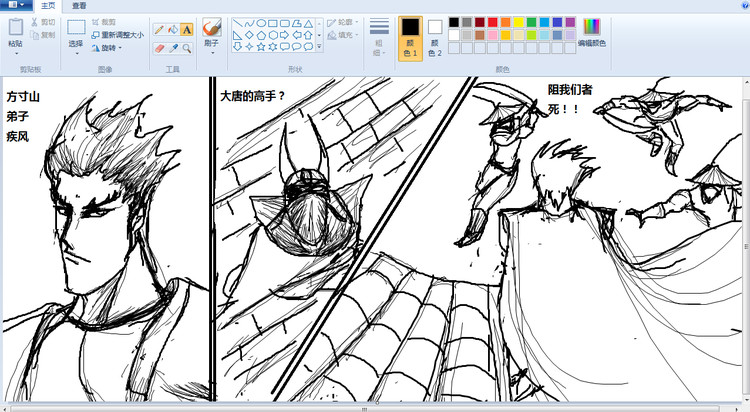Open the Edit colors (编辑颜色) dialog

click(x=592, y=32)
